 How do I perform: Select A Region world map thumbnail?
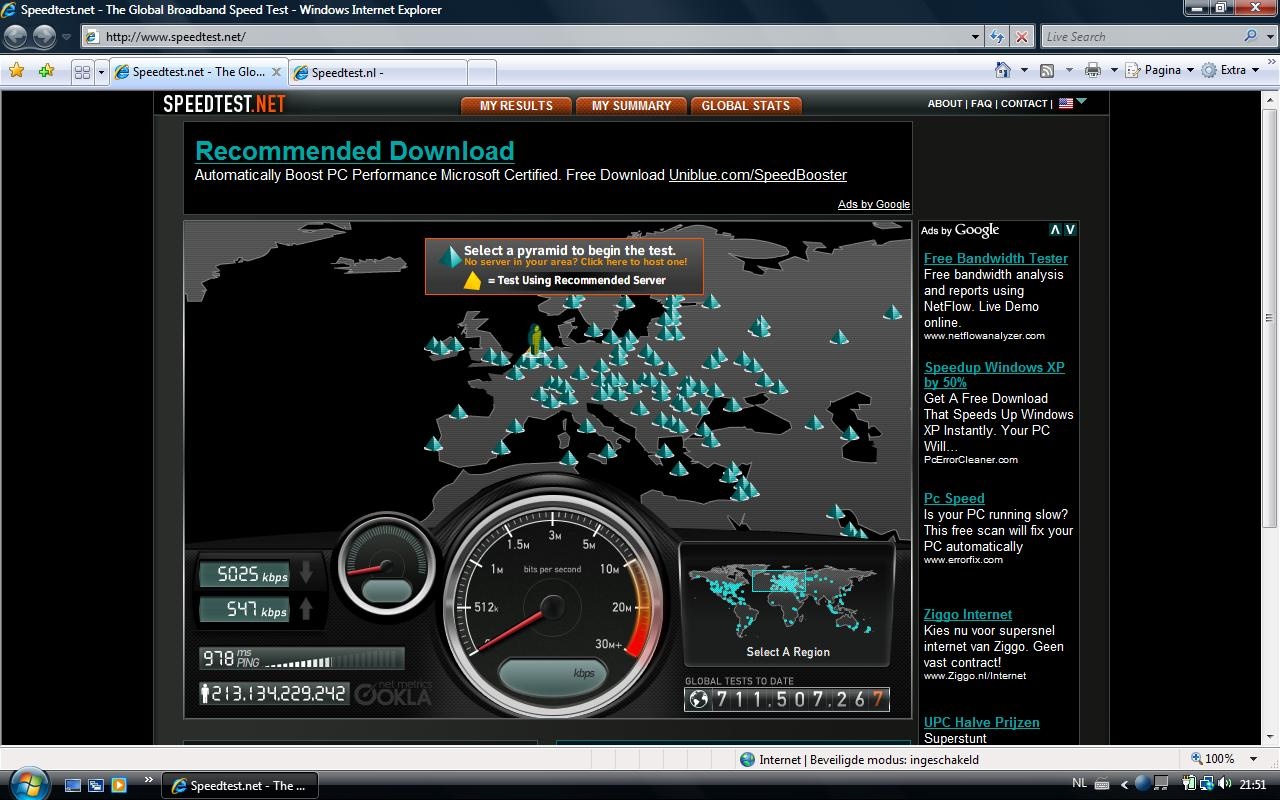coord(788,601)
